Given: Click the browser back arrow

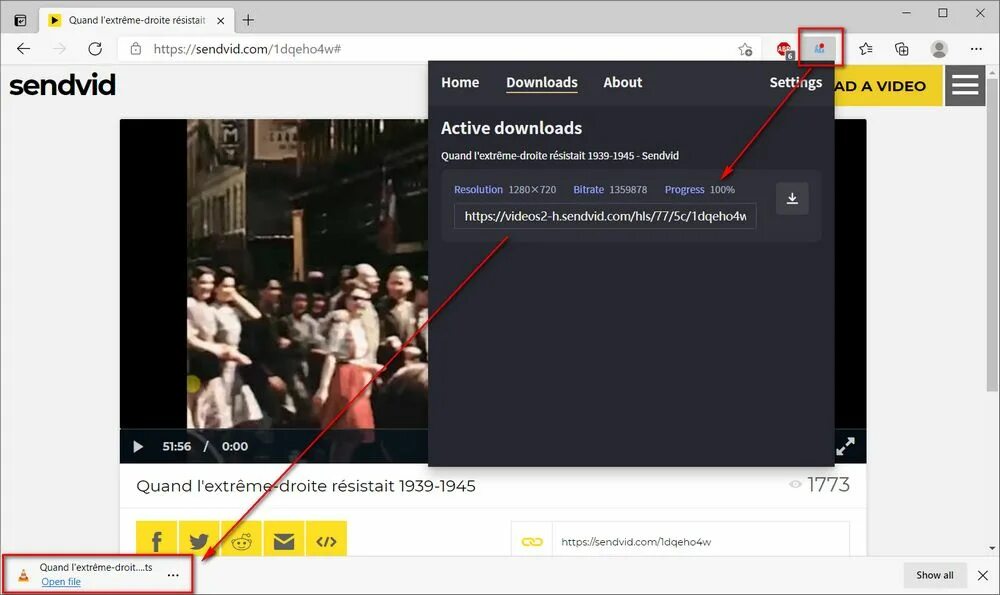Looking at the screenshot, I should pos(24,48).
